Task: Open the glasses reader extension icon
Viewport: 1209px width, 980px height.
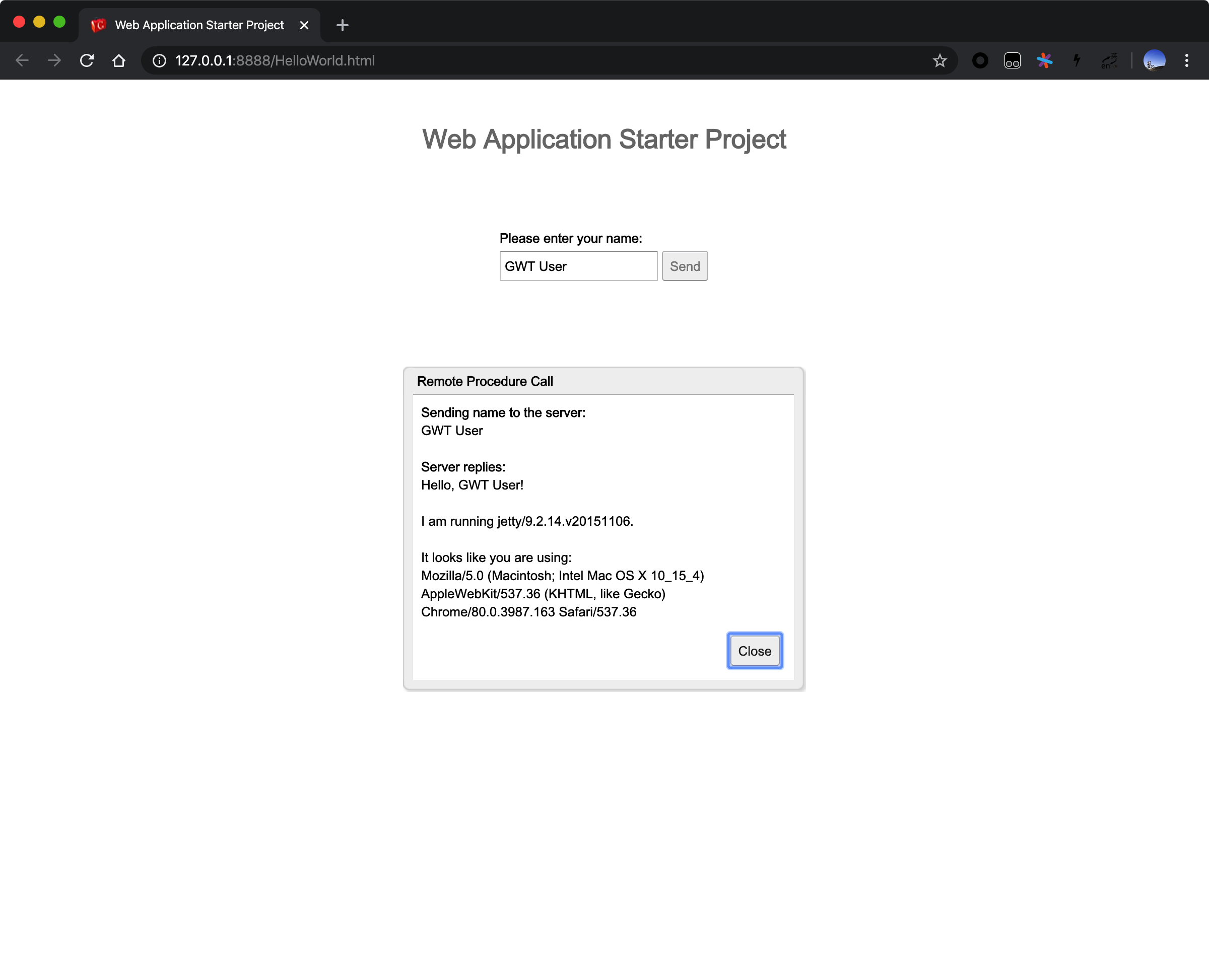Action: [1013, 60]
